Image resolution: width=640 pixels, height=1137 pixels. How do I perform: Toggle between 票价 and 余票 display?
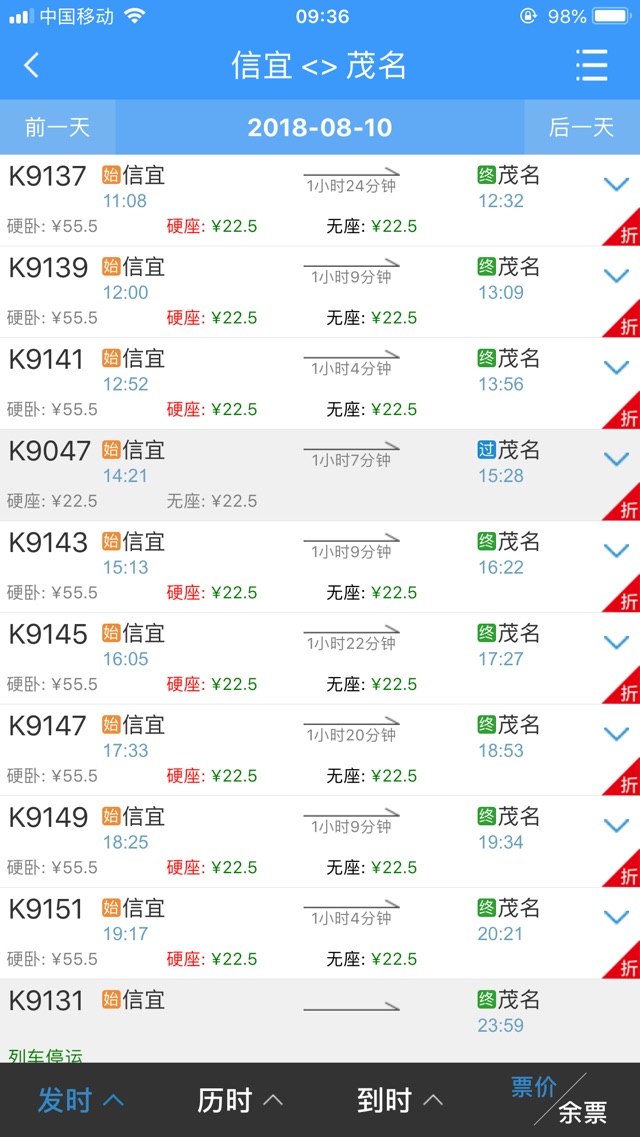coord(560,1099)
